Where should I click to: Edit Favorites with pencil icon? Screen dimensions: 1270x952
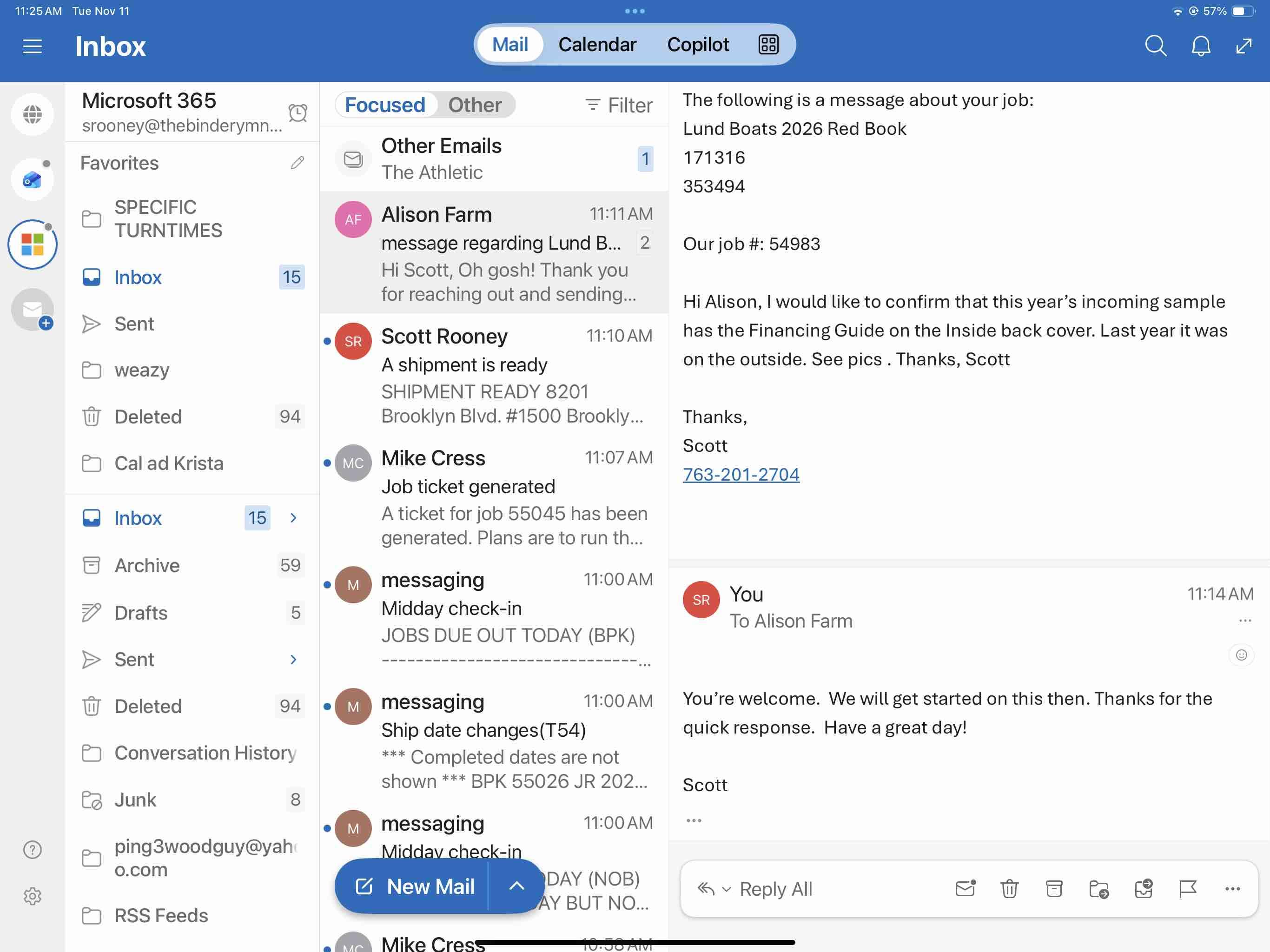(x=297, y=163)
